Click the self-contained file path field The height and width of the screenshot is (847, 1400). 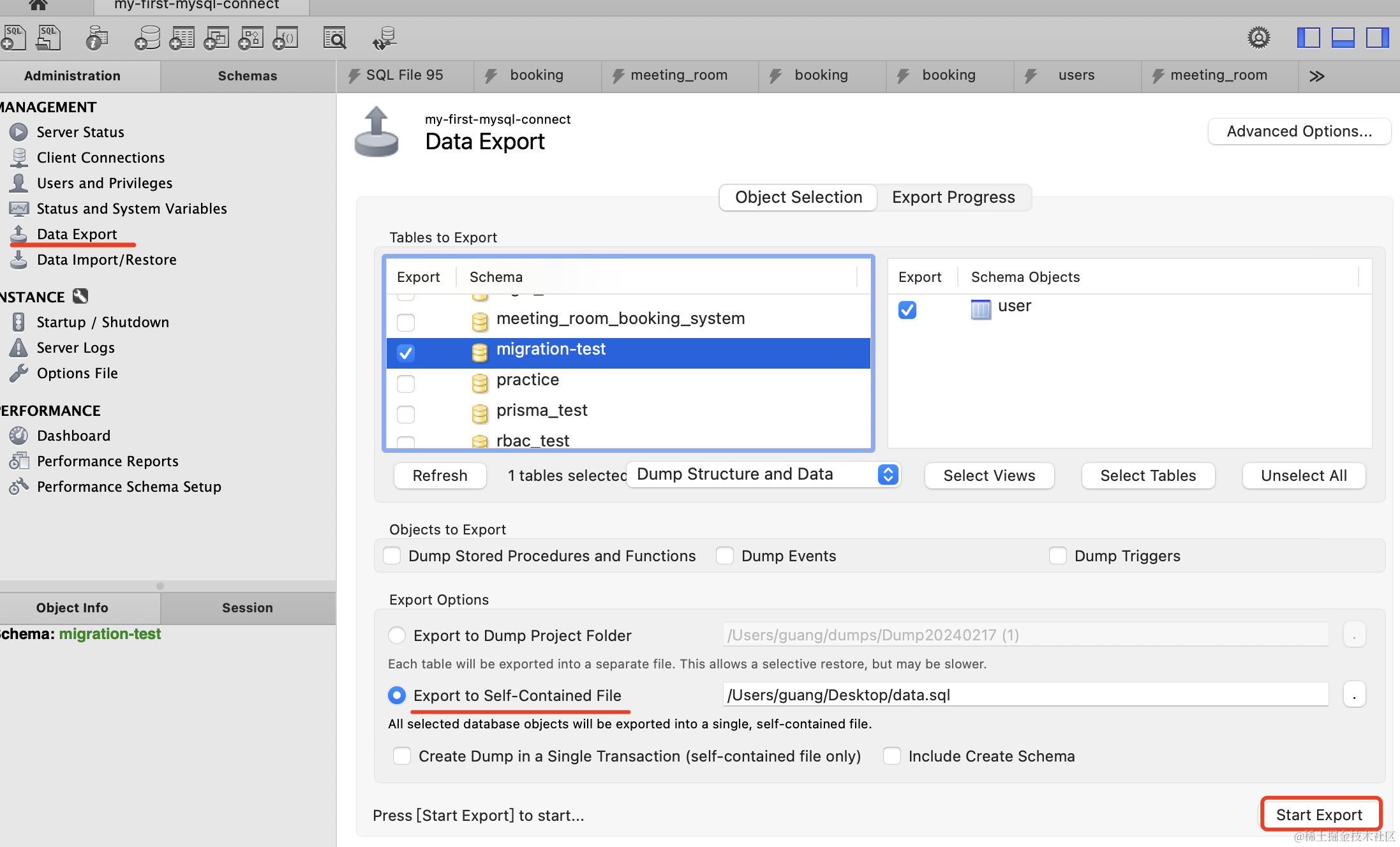[x=1025, y=695]
